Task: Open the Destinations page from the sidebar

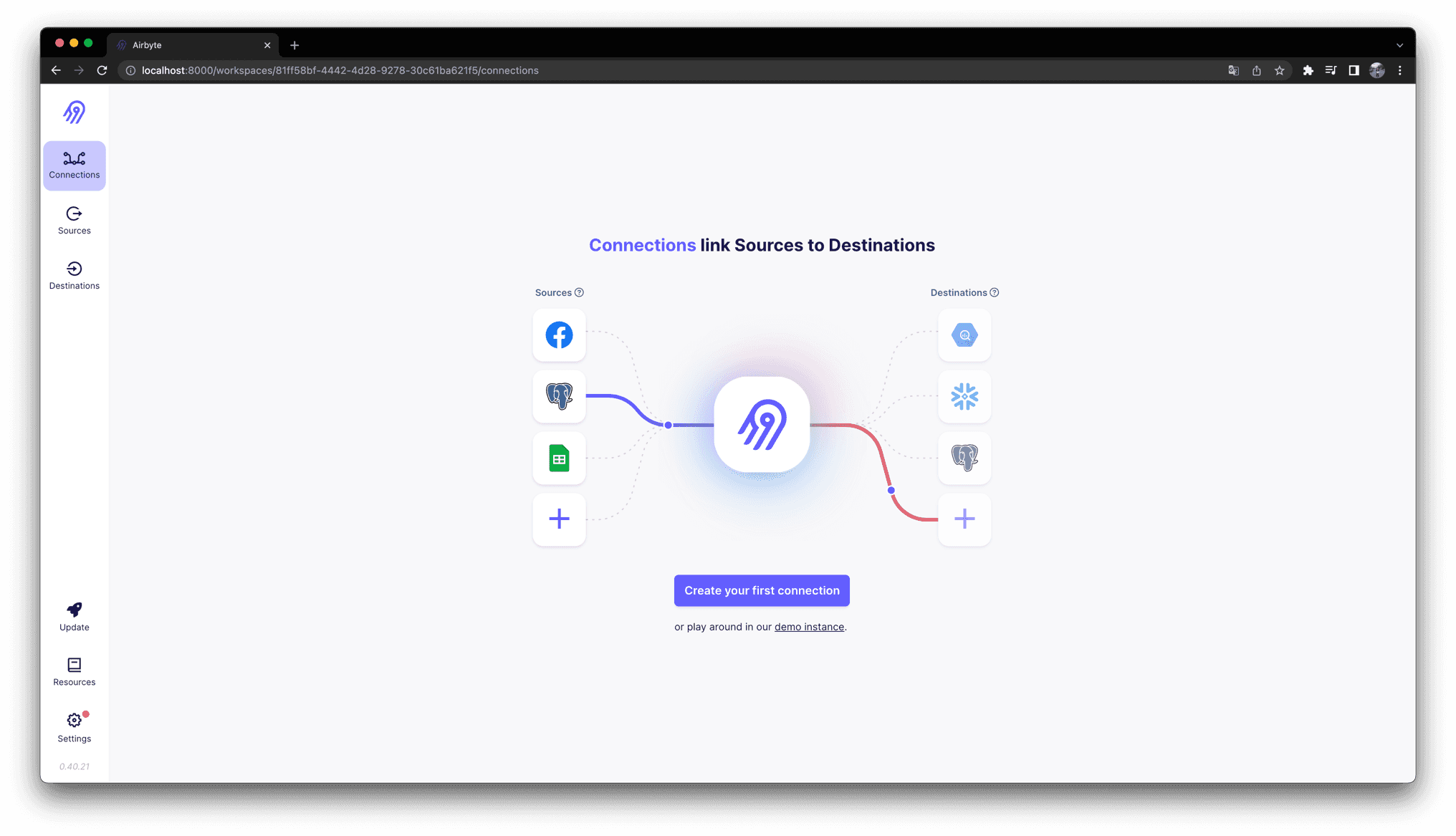Action: pyautogui.click(x=75, y=275)
